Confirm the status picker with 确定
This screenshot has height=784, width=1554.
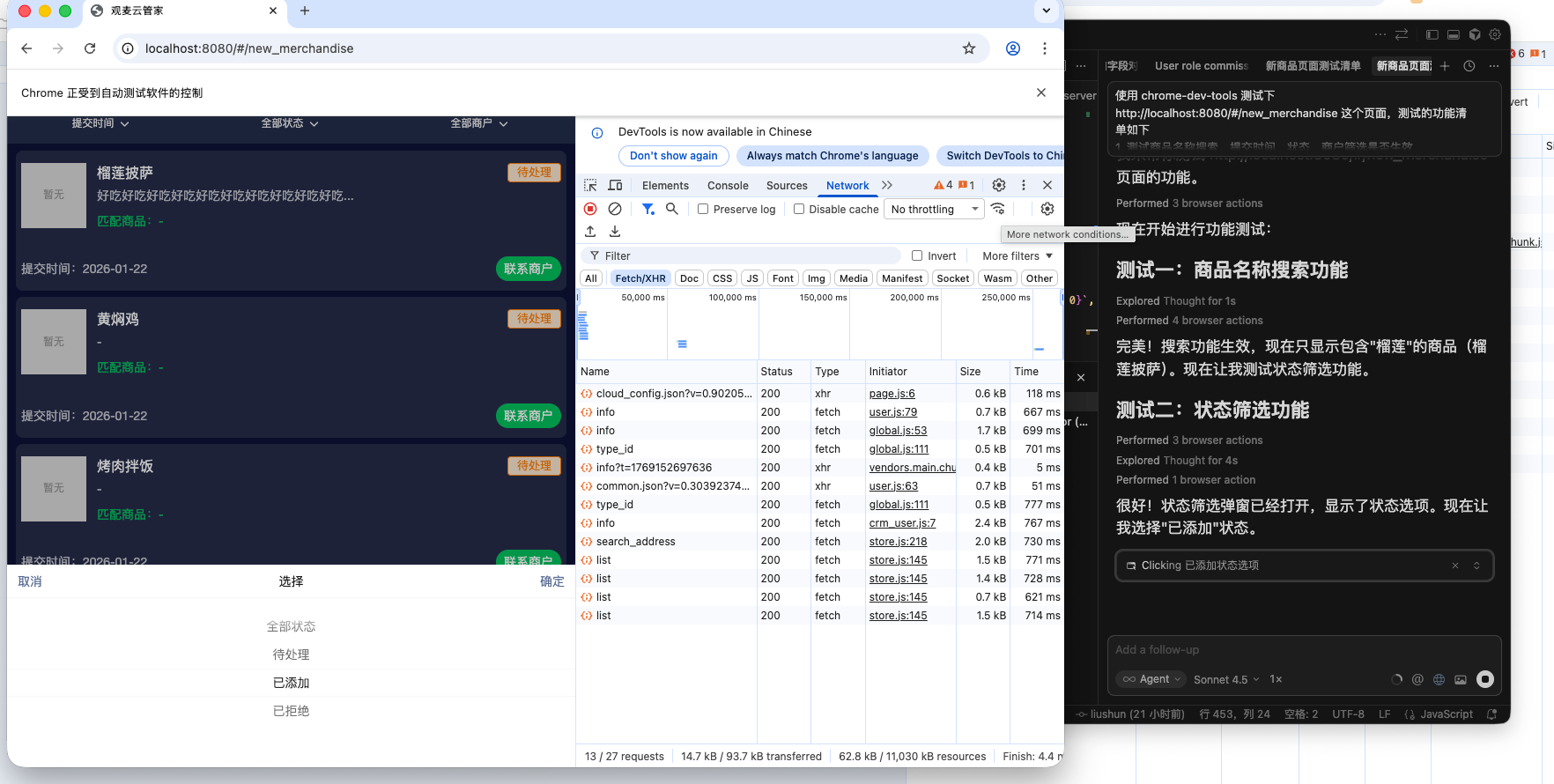point(551,581)
